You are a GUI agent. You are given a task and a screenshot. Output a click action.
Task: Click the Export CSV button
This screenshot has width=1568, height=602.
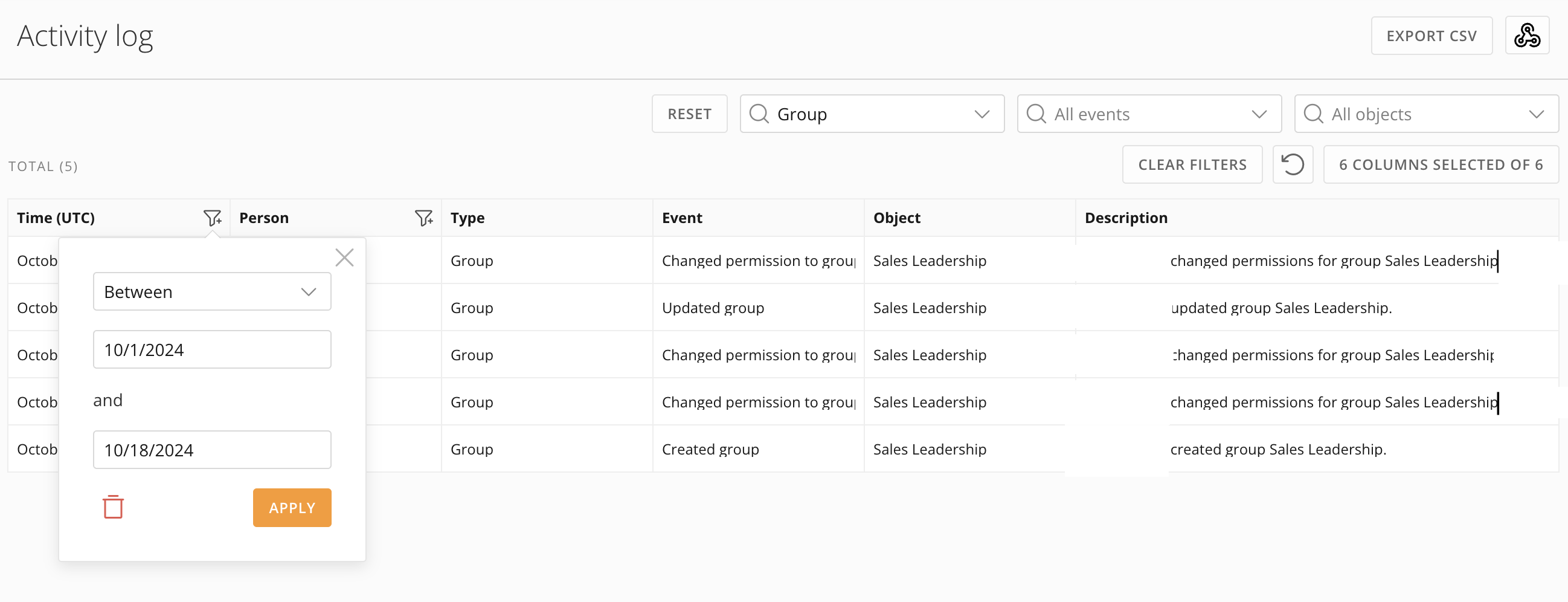coord(1431,36)
